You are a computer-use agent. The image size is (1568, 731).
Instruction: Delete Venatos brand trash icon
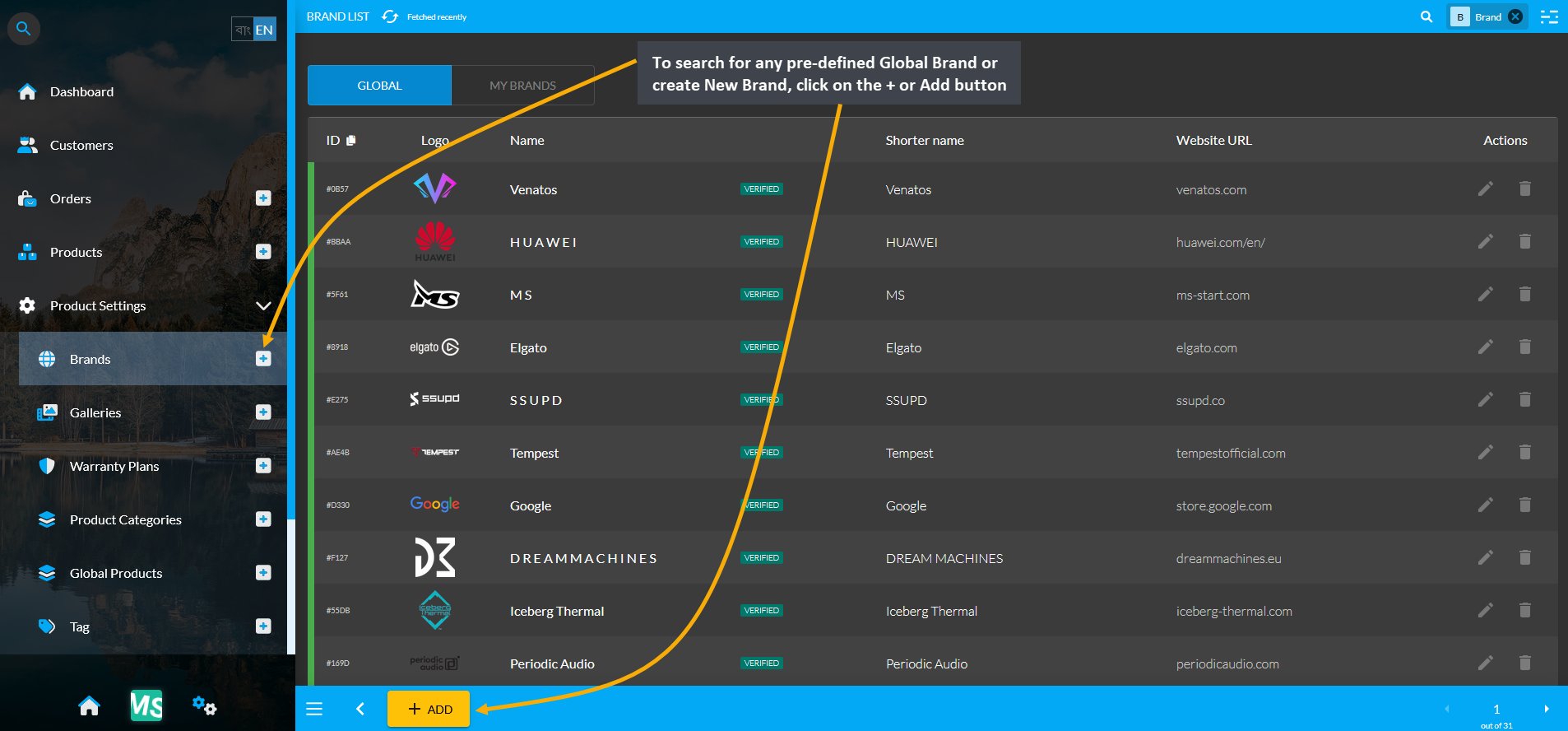tap(1524, 189)
